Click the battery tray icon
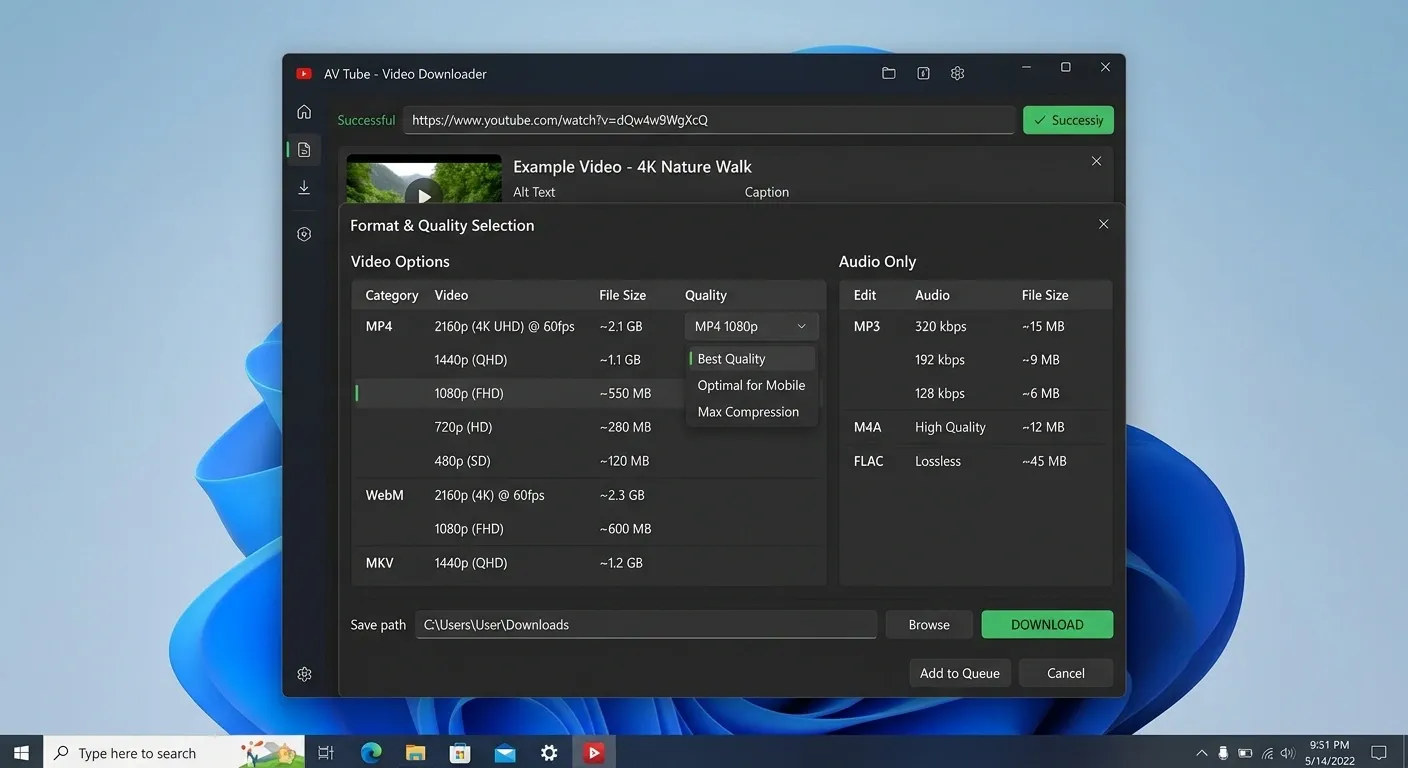 tap(1245, 753)
